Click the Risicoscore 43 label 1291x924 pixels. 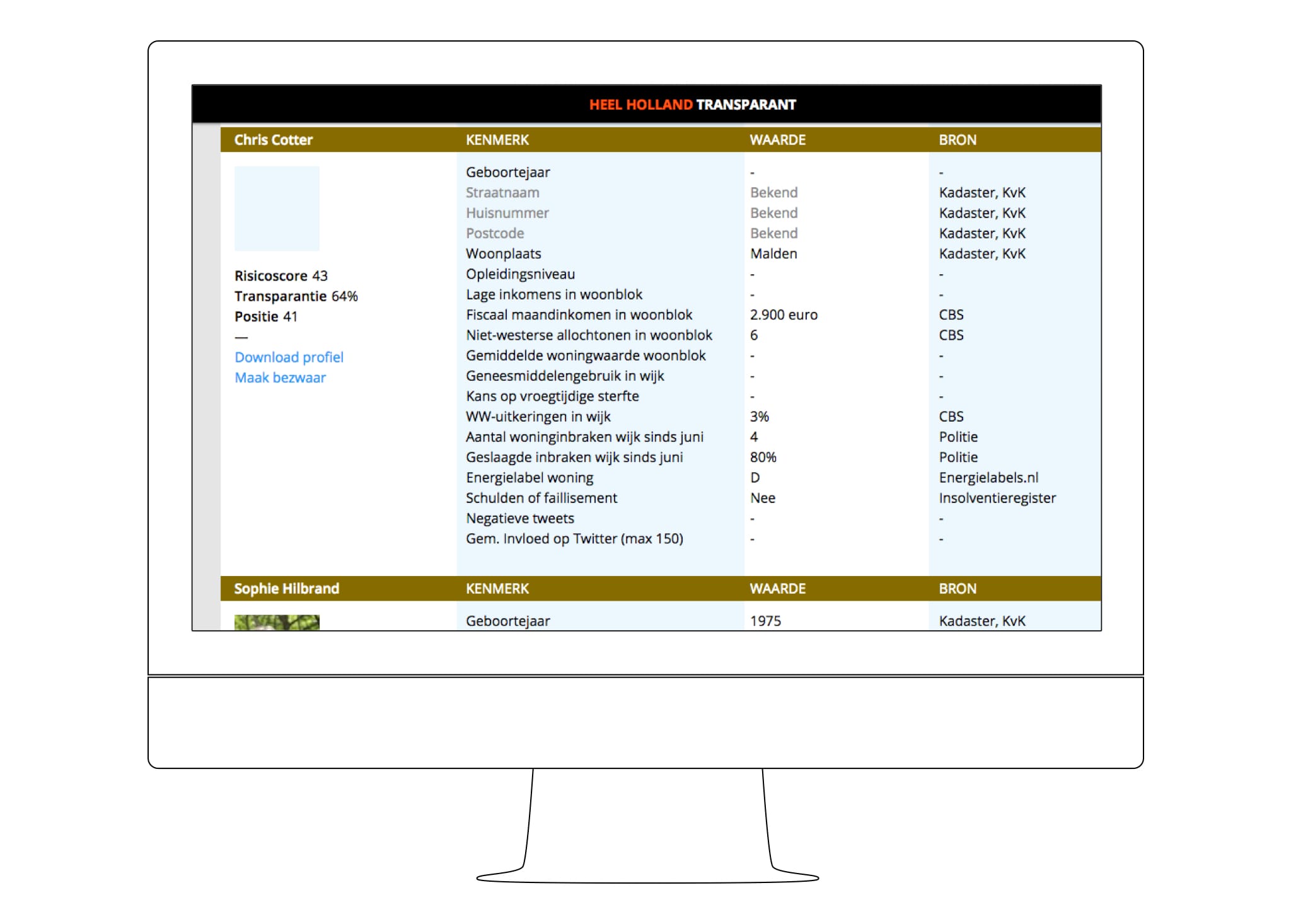[x=281, y=276]
